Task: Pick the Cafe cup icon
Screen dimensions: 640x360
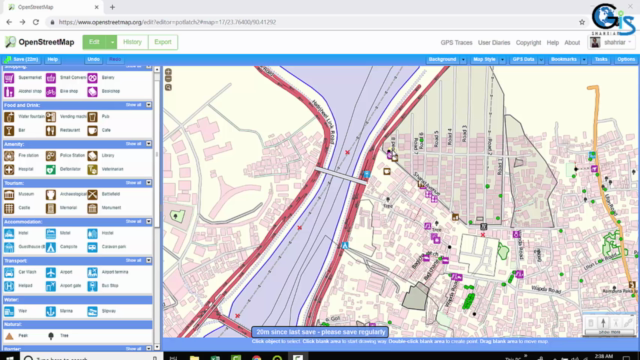Action: (92, 131)
